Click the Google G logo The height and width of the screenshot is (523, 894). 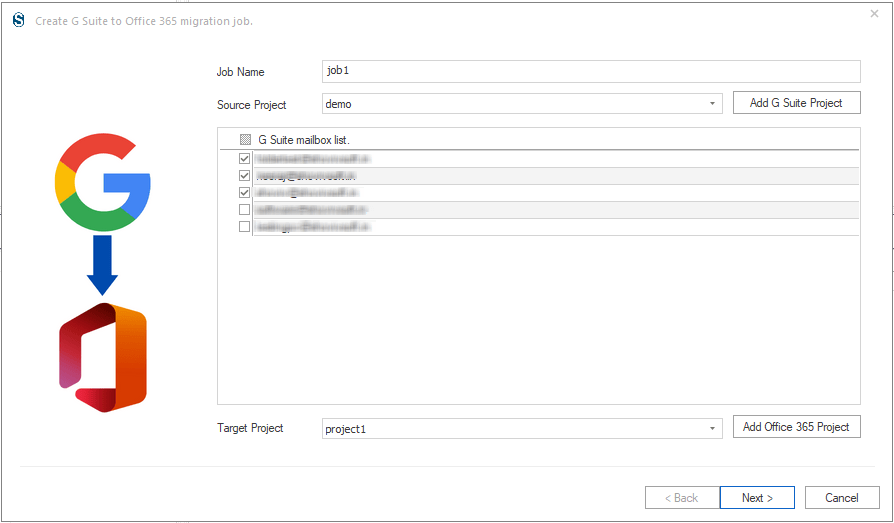click(x=103, y=182)
